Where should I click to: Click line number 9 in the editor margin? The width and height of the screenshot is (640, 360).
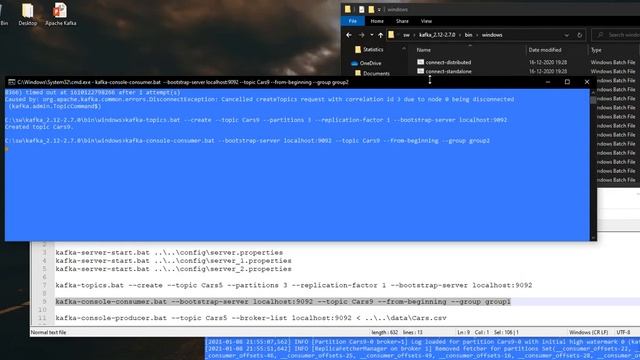coord(44,302)
